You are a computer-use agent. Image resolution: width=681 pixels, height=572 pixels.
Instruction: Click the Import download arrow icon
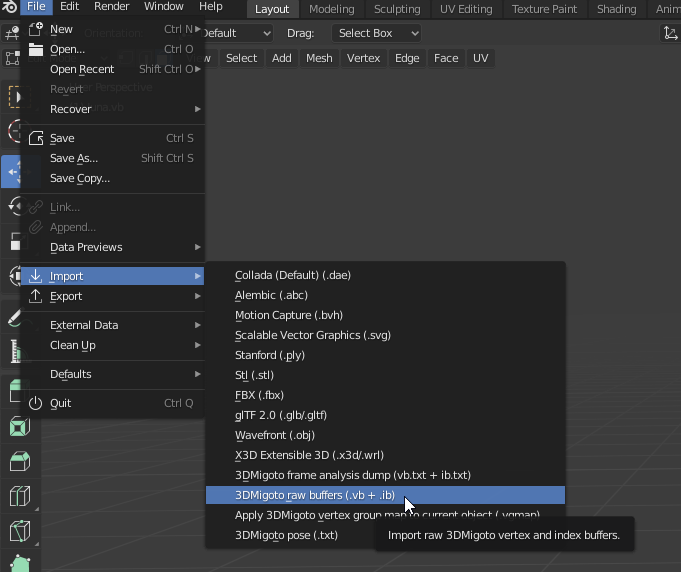click(x=36, y=276)
